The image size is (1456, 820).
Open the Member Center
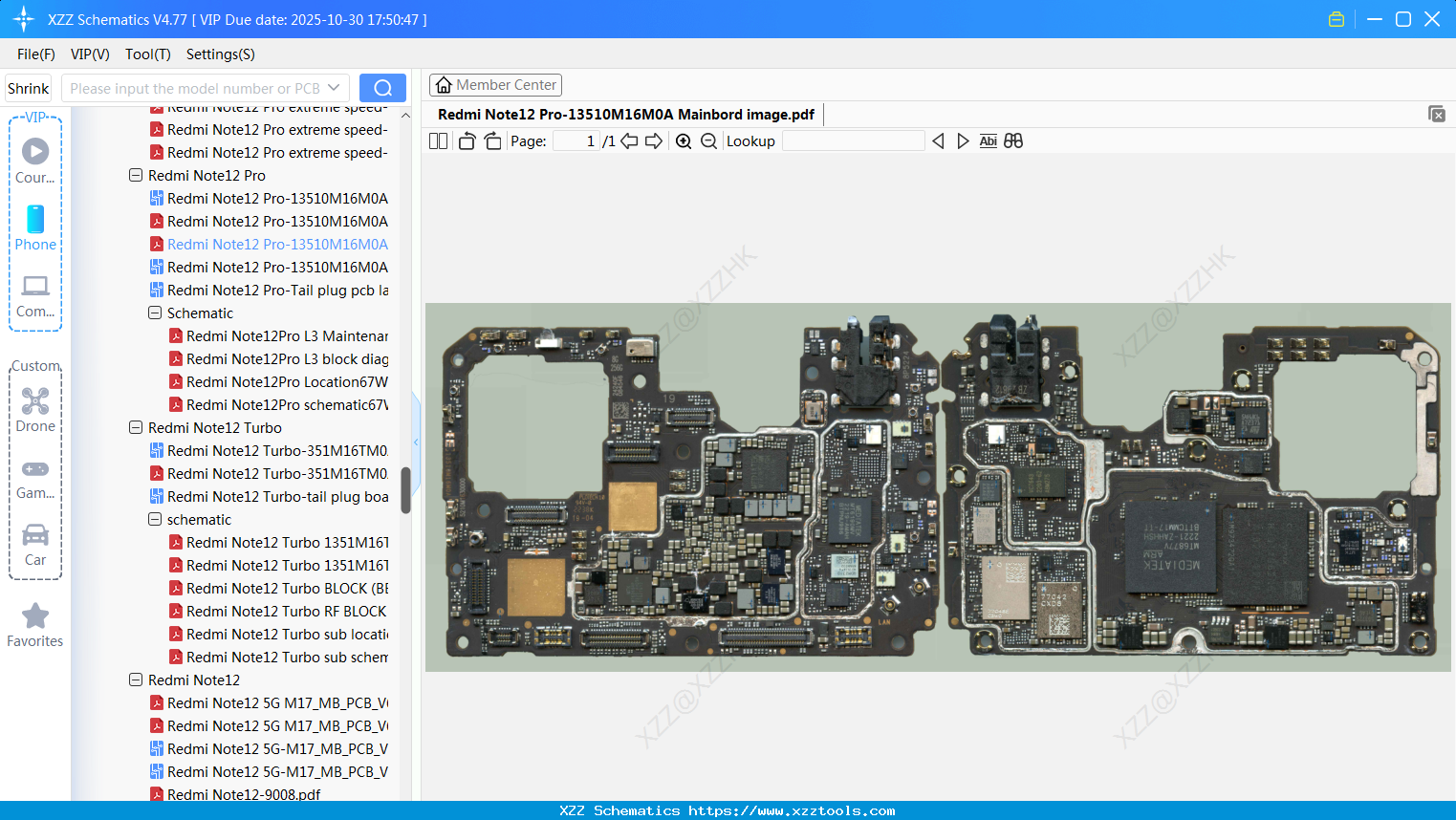point(495,84)
